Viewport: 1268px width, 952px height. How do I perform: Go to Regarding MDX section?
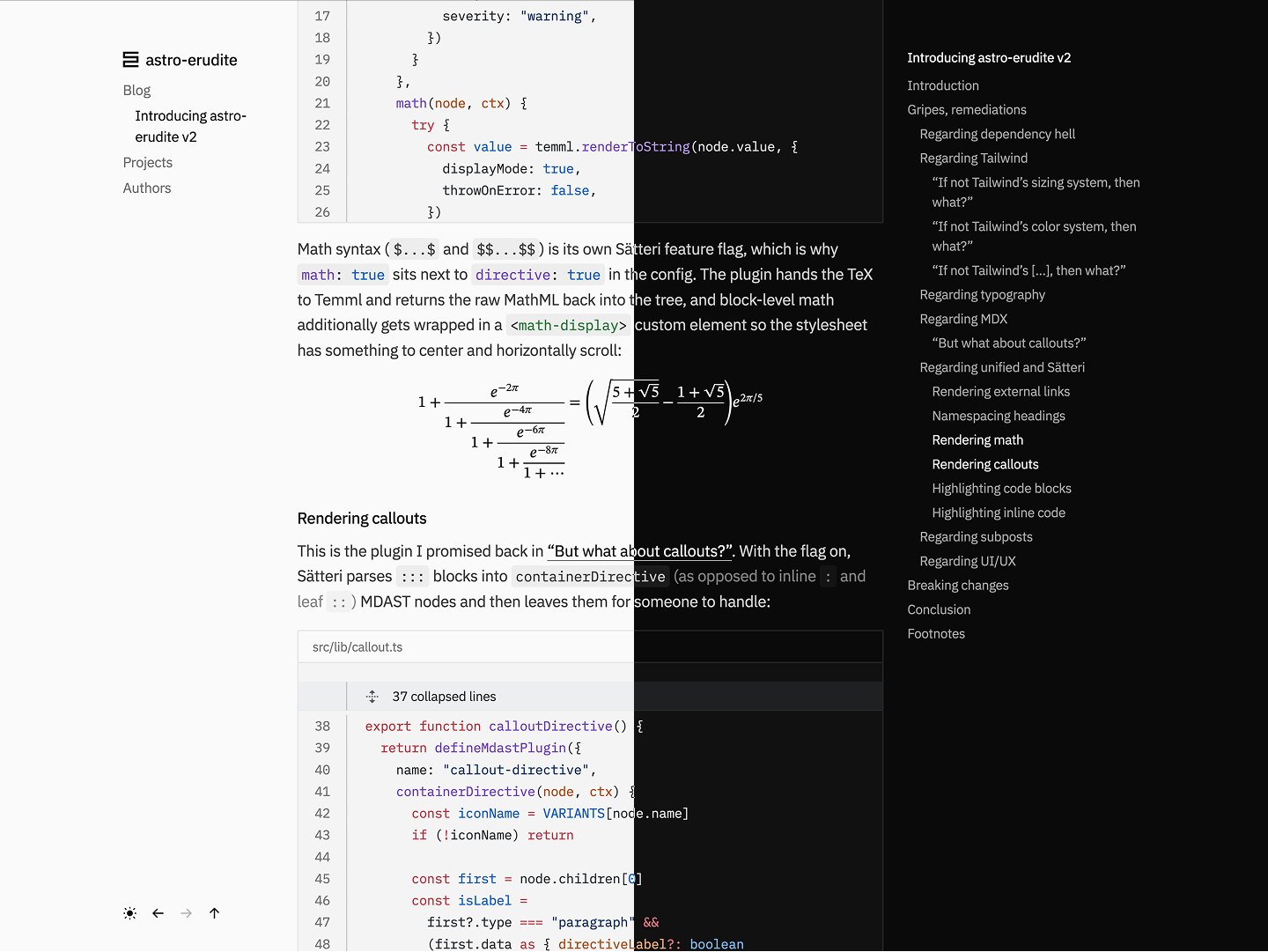[x=963, y=319]
